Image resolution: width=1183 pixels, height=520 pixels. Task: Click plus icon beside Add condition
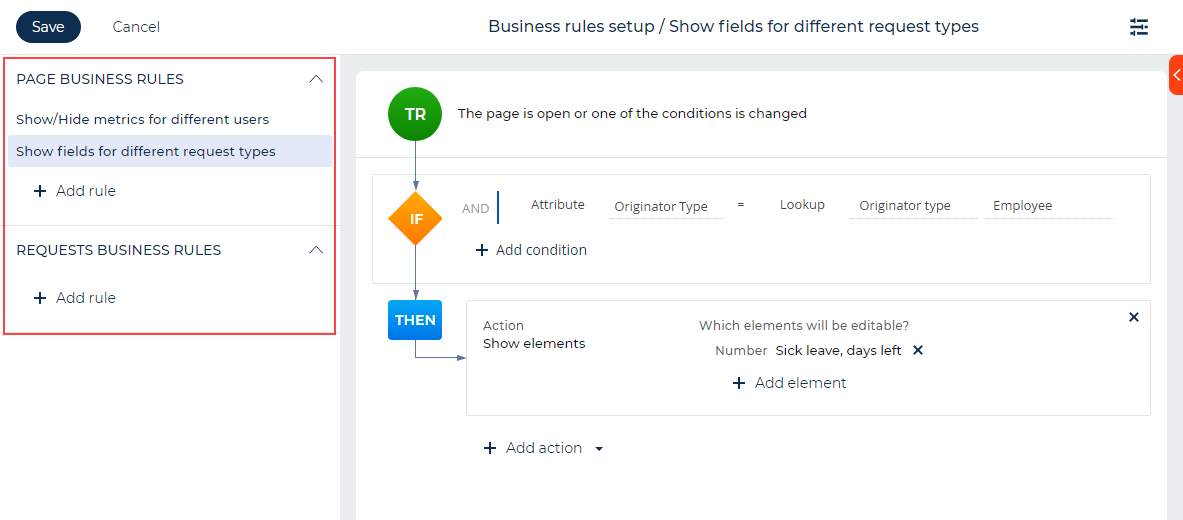482,250
